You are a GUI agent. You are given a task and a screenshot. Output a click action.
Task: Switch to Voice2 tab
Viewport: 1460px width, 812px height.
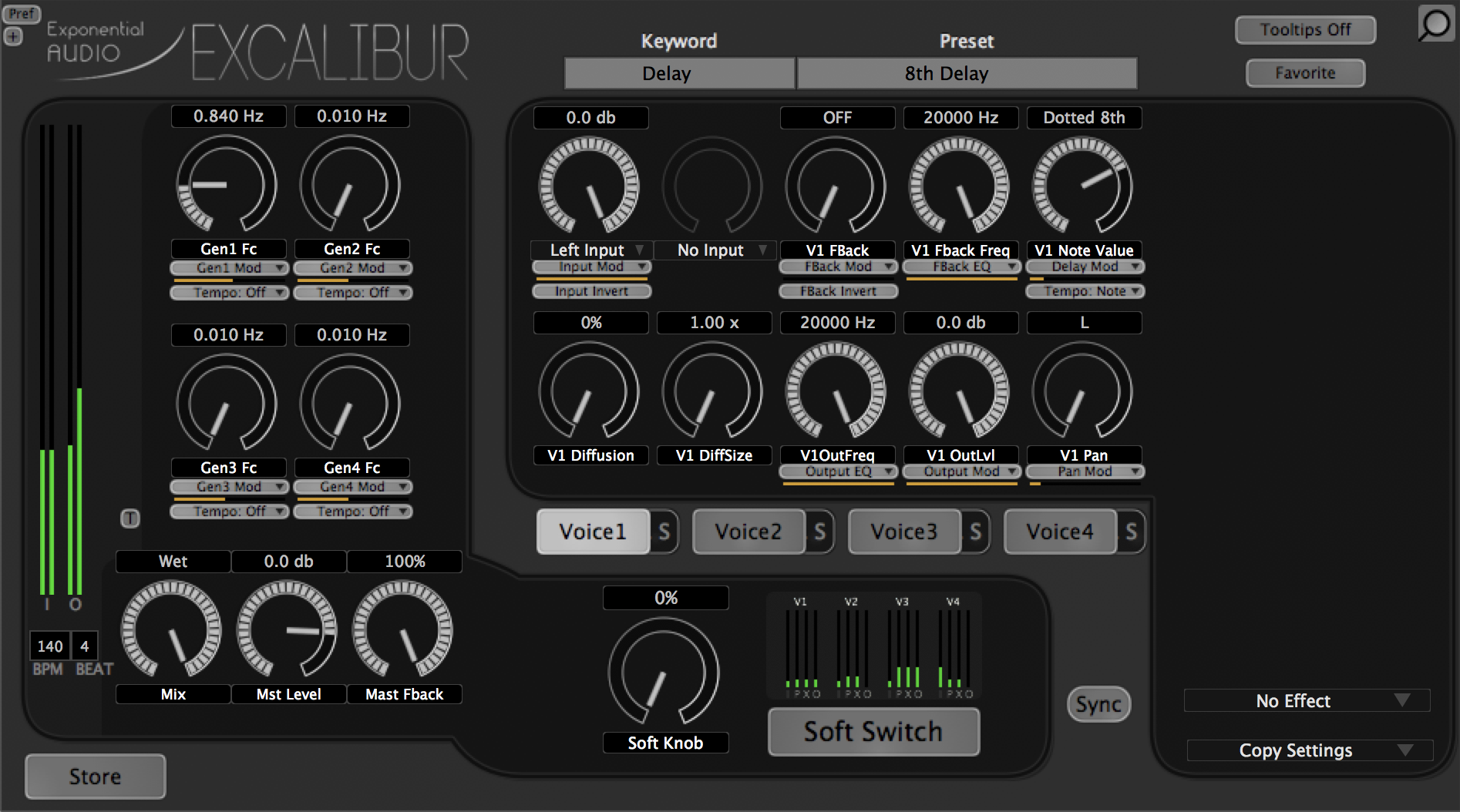point(749,532)
